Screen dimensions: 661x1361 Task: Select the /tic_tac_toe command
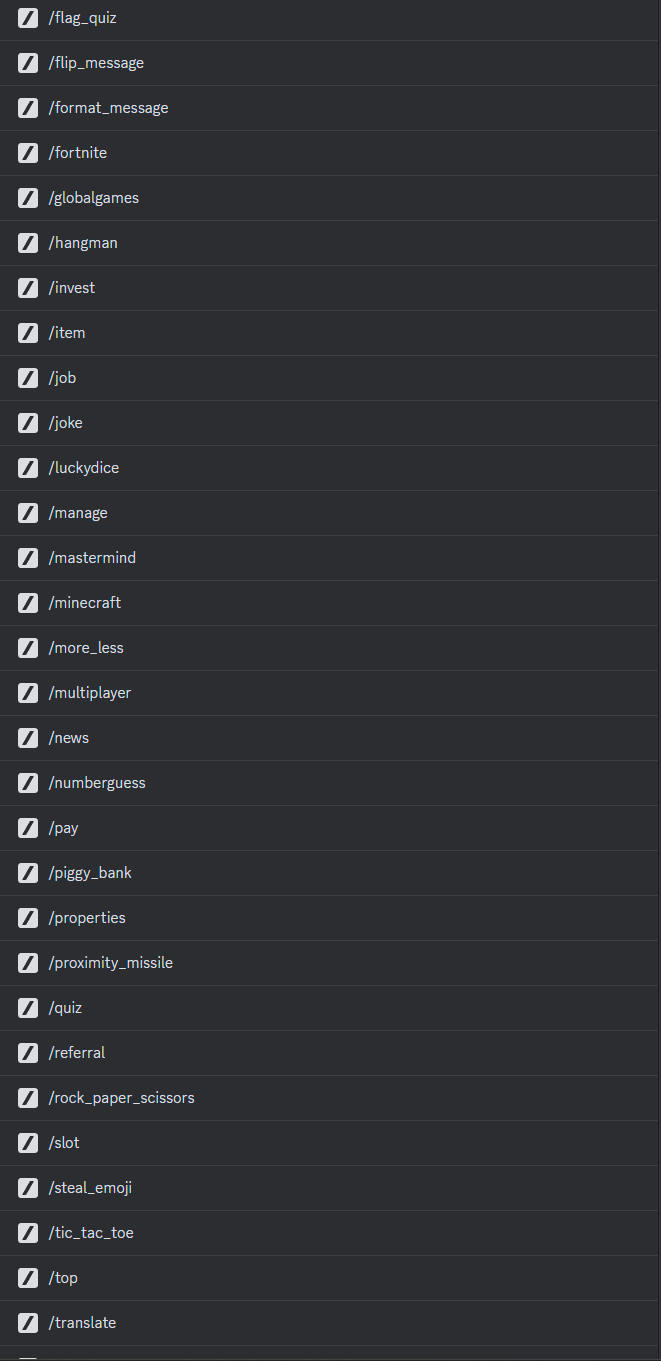[x=330, y=1233]
